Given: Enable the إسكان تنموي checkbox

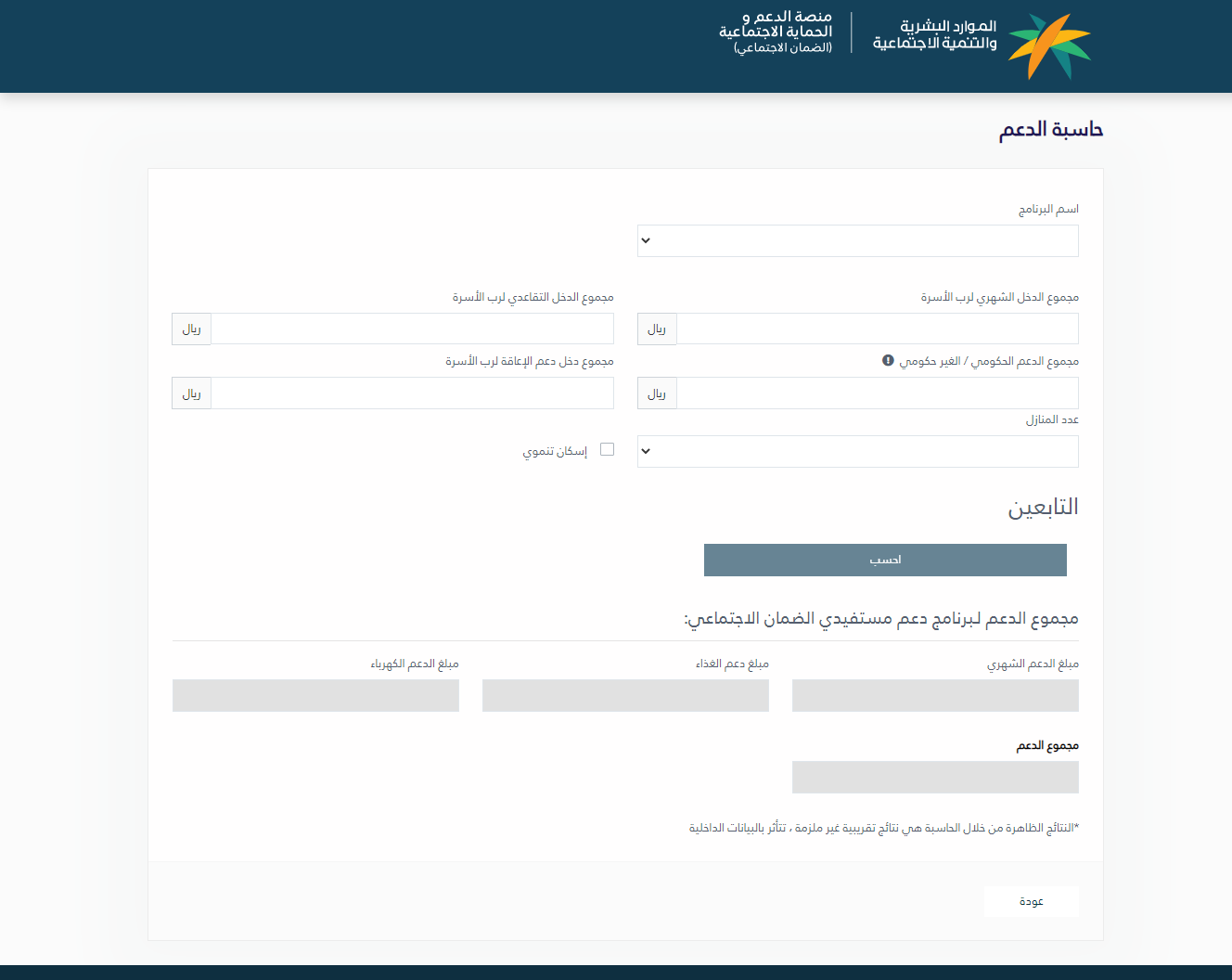Looking at the screenshot, I should pos(607,449).
